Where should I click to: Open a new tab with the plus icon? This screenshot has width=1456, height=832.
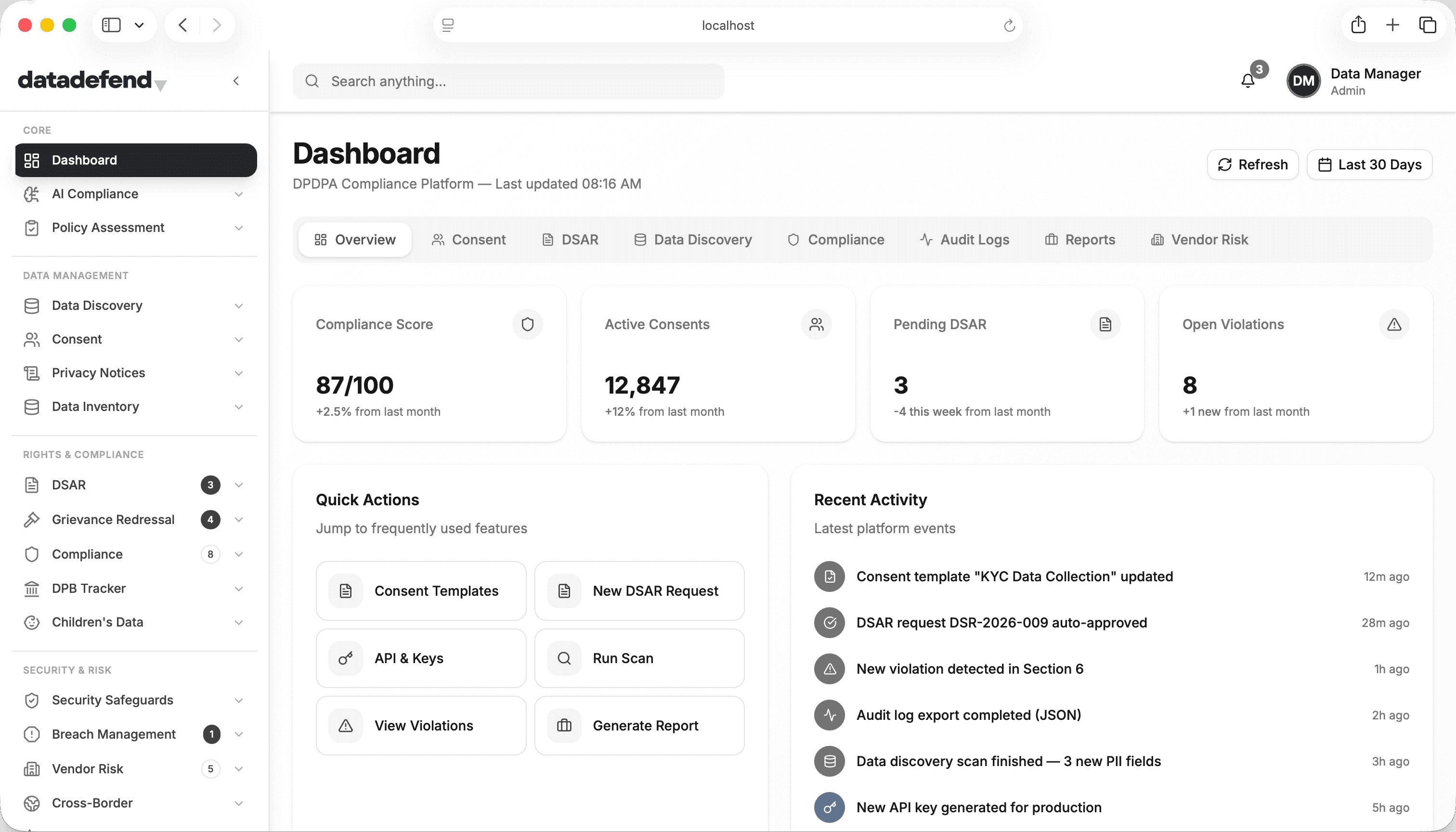pyautogui.click(x=1392, y=25)
